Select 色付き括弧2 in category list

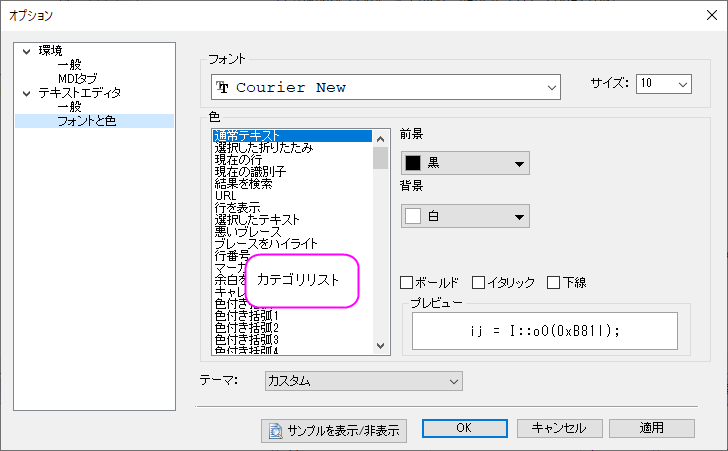point(292,328)
